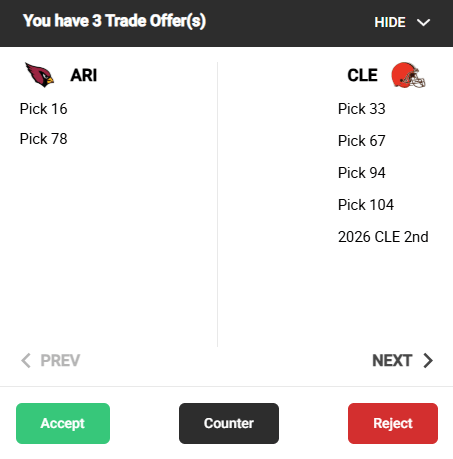Viewport: 453px width, 459px height.
Task: Click the Cleveland Browns helmet logo
Action: click(x=409, y=75)
